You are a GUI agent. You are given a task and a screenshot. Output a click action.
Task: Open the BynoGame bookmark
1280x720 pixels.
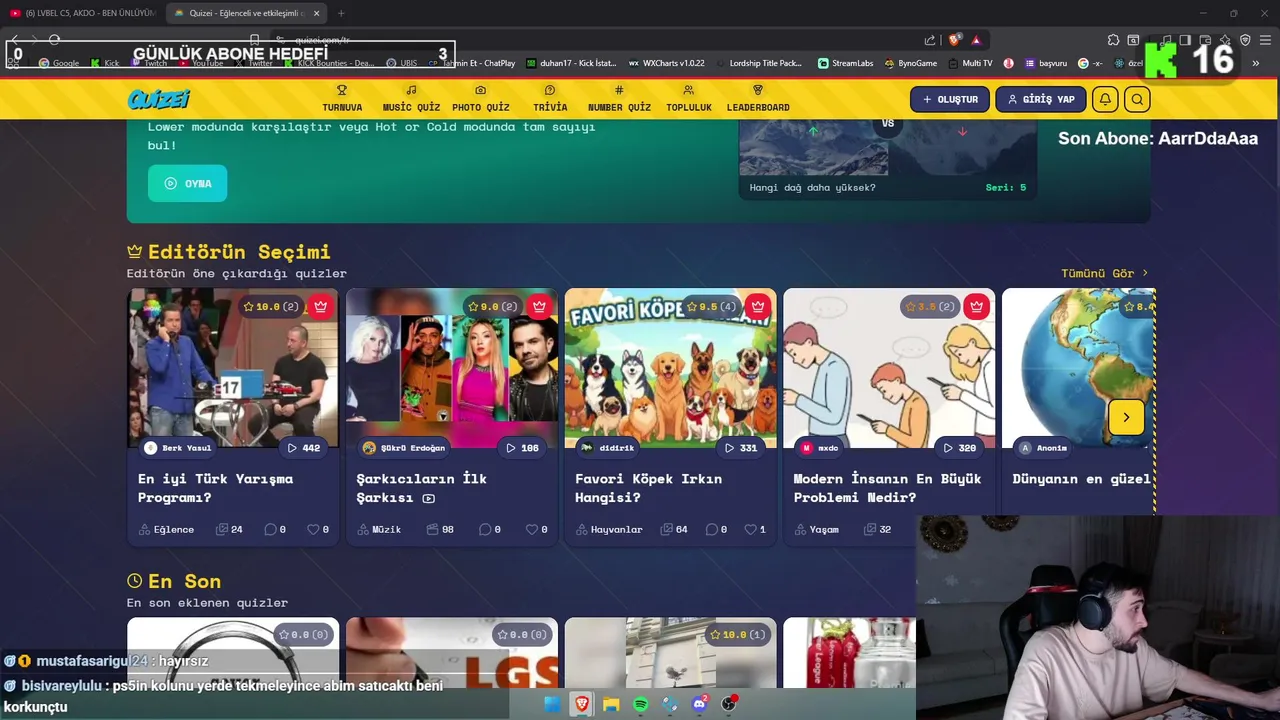pyautogui.click(x=910, y=63)
